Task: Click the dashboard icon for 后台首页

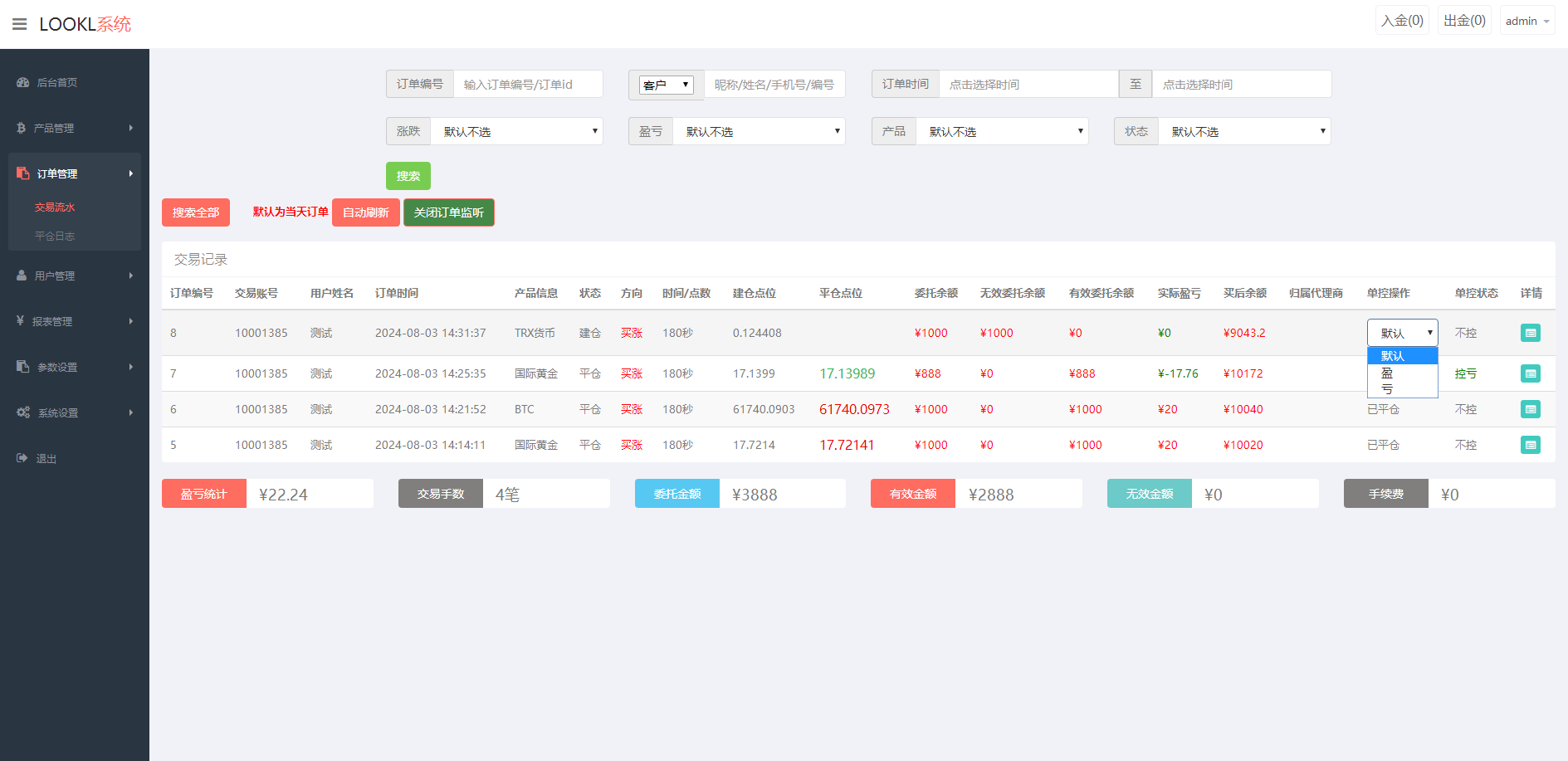Action: tap(22, 82)
